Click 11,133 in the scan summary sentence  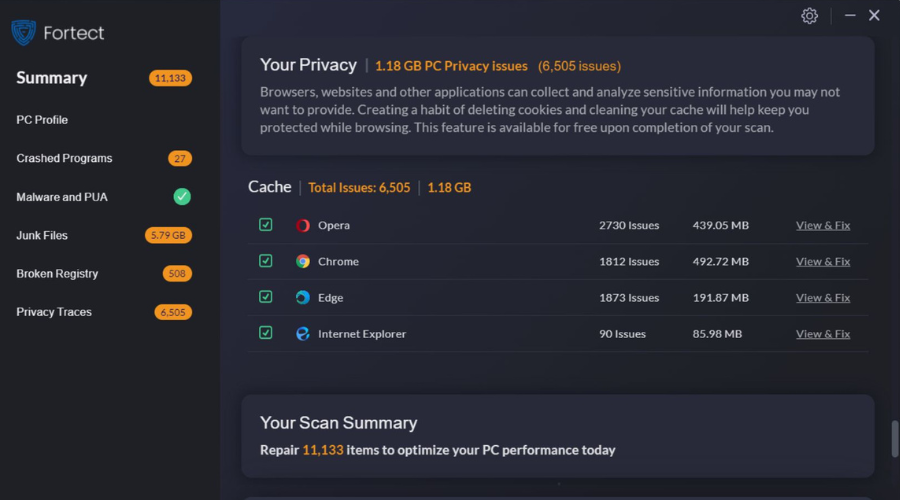[323, 450]
